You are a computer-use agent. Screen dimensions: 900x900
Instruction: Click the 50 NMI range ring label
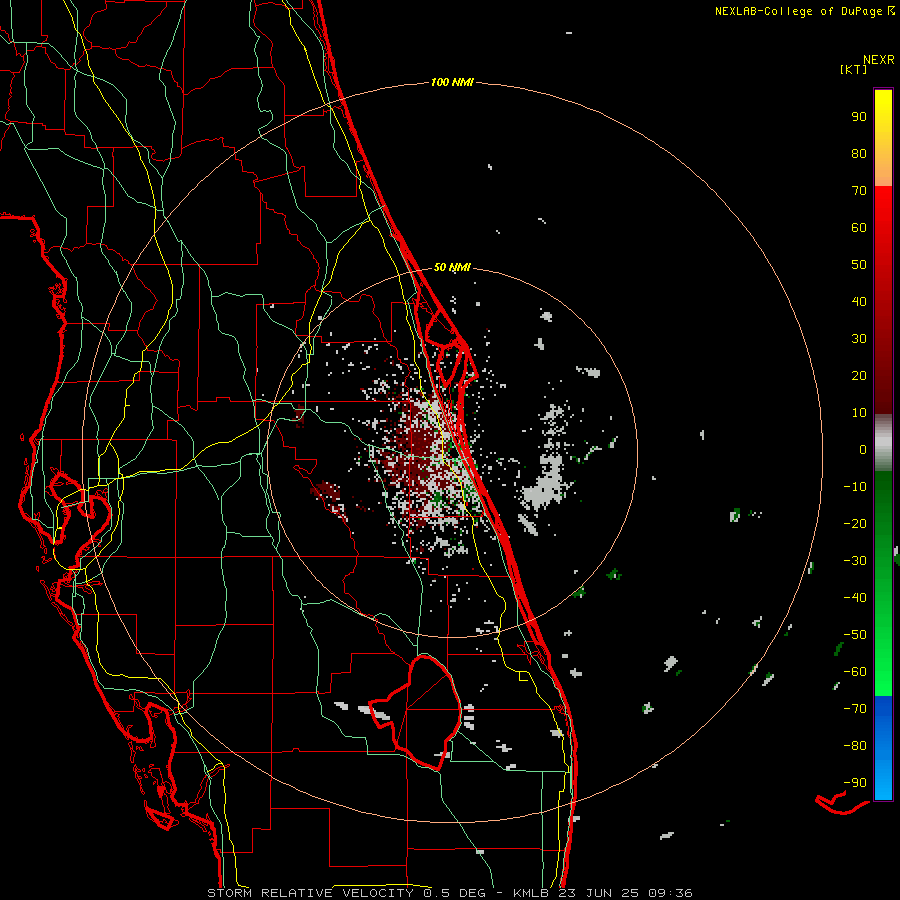point(452,267)
